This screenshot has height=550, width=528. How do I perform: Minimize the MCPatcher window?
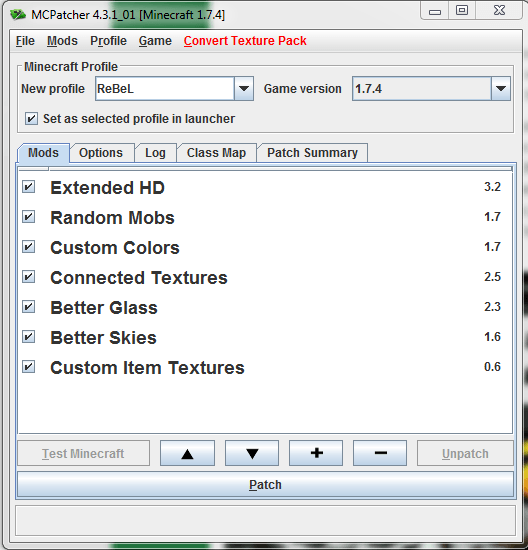(435, 11)
